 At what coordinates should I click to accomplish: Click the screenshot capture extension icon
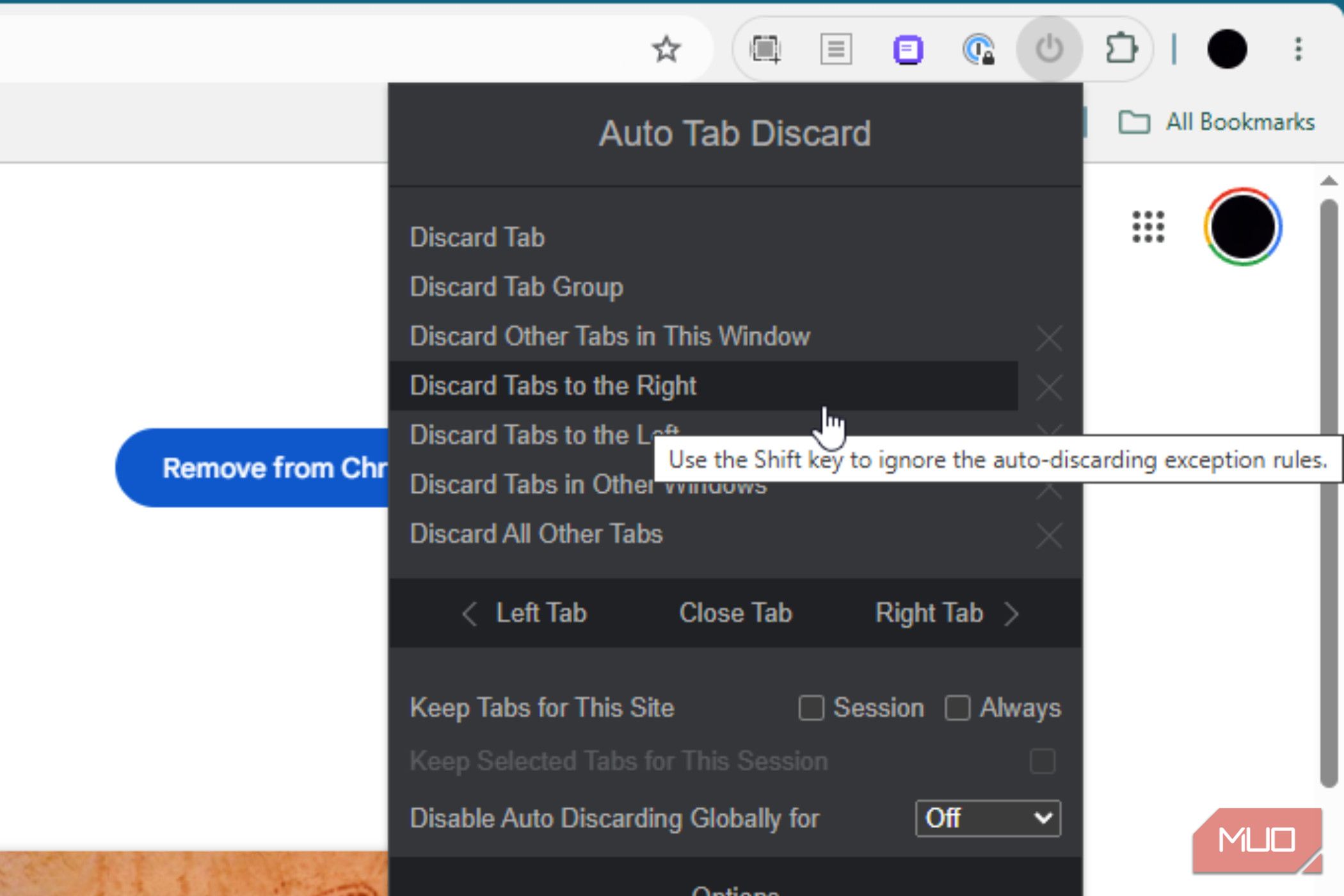[x=765, y=49]
